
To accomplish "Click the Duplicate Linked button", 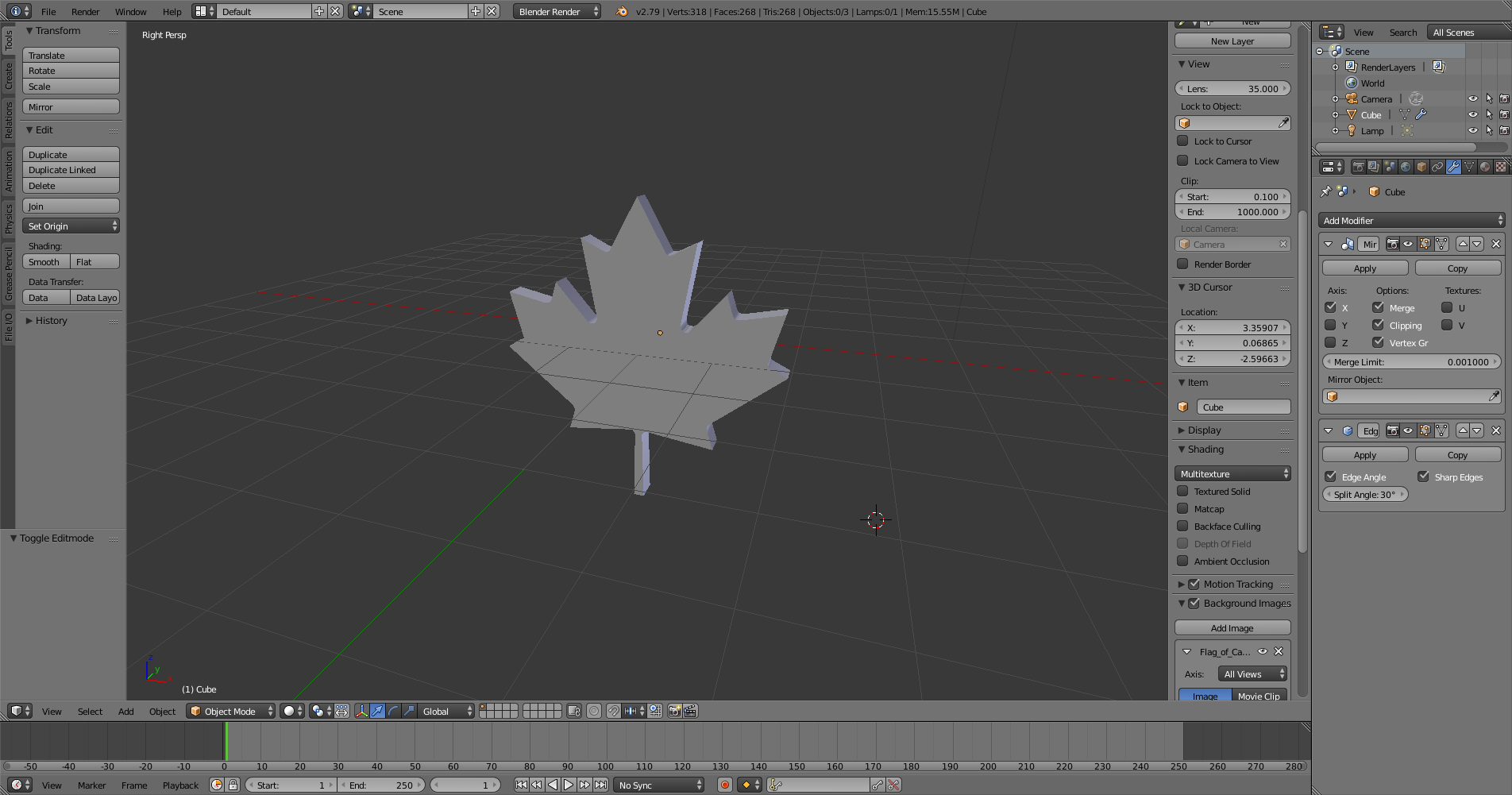I will click(71, 169).
